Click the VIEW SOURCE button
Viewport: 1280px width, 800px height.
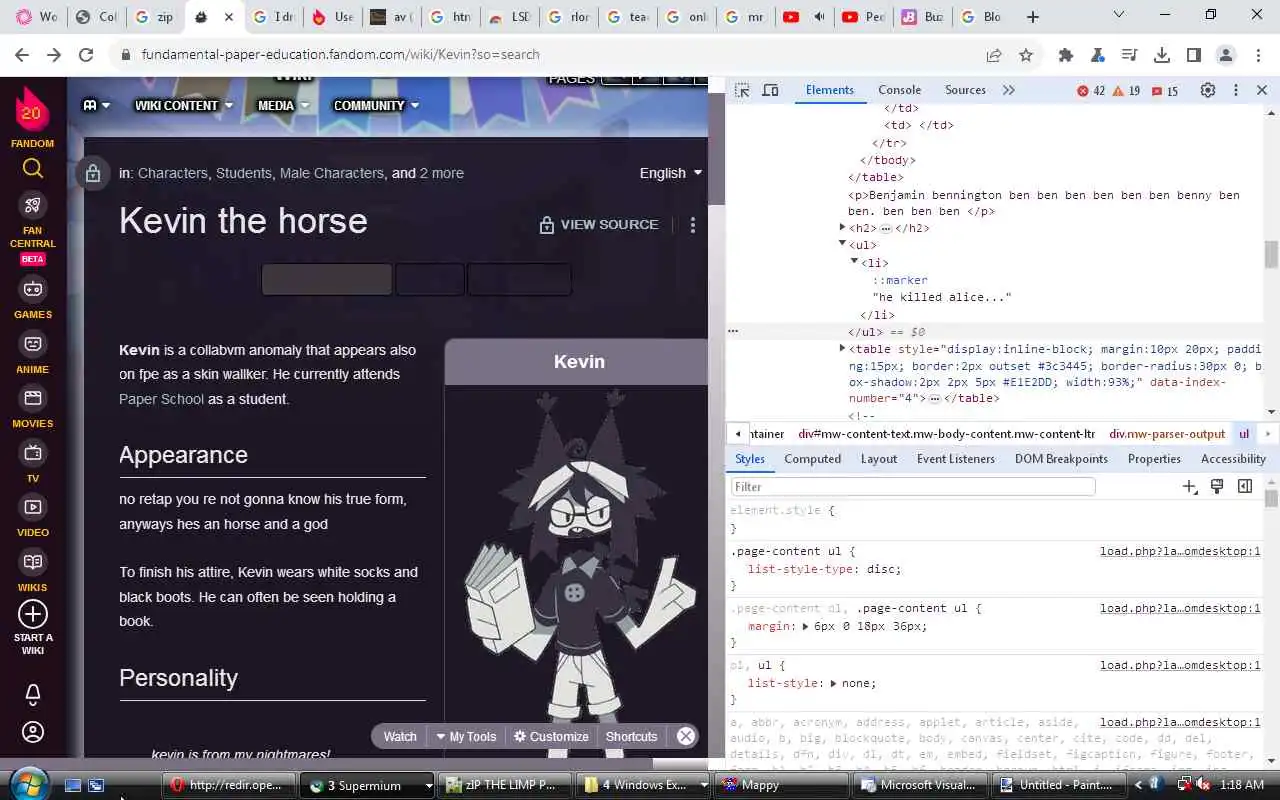(598, 225)
